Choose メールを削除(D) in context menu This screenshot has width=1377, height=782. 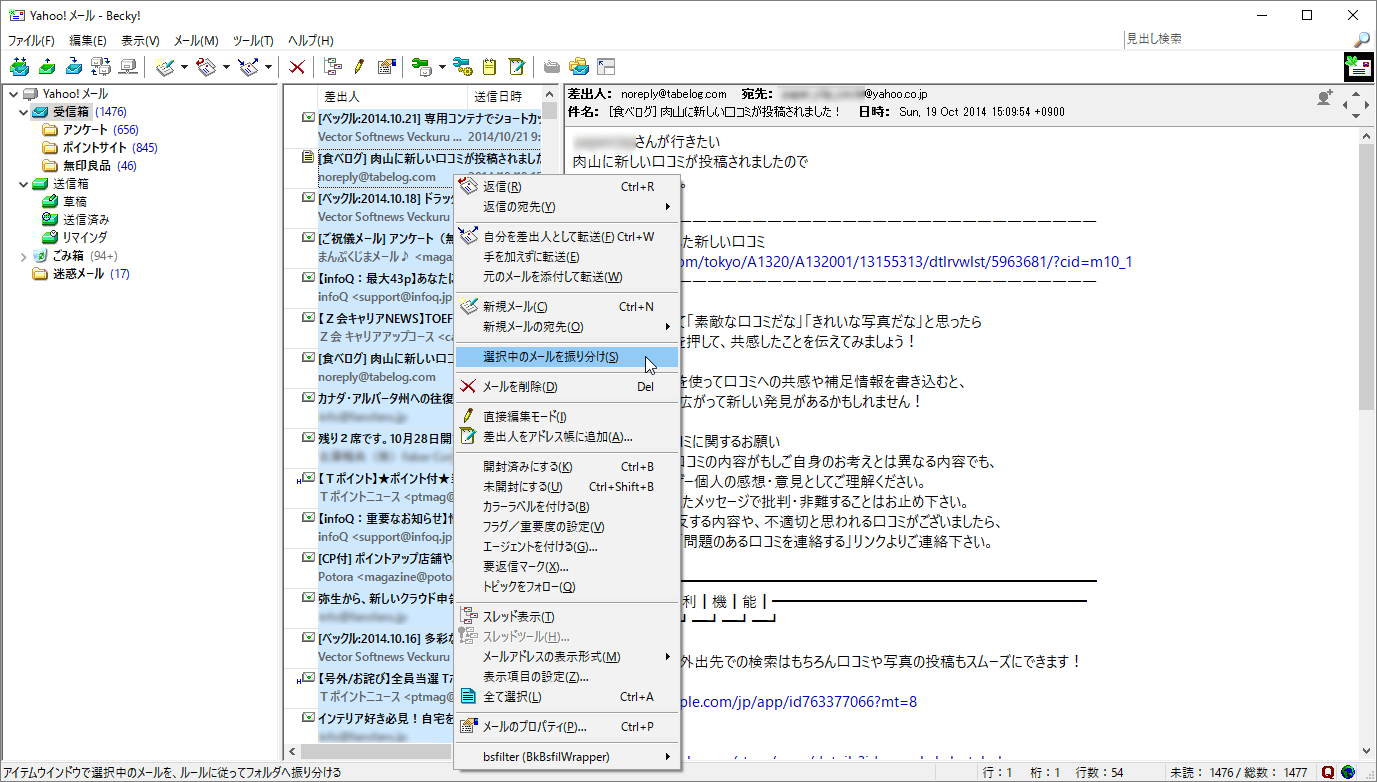pos(567,387)
